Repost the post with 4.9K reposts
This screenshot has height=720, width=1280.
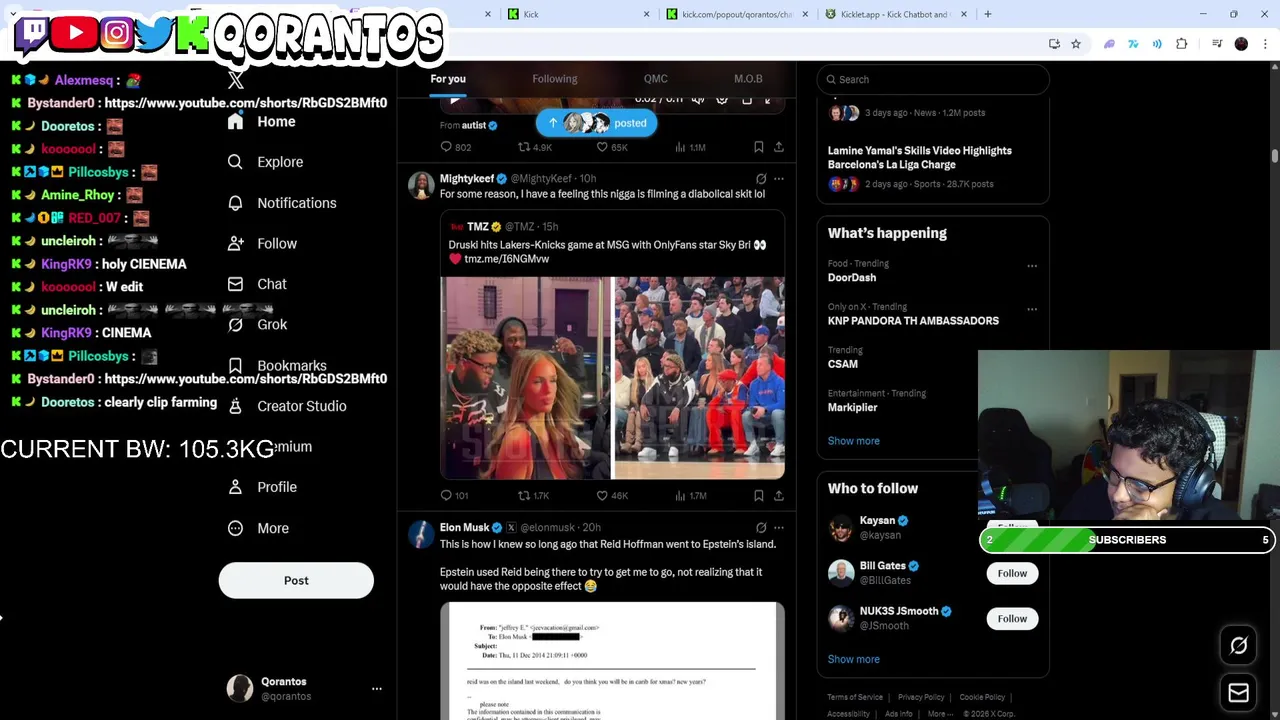[534, 147]
